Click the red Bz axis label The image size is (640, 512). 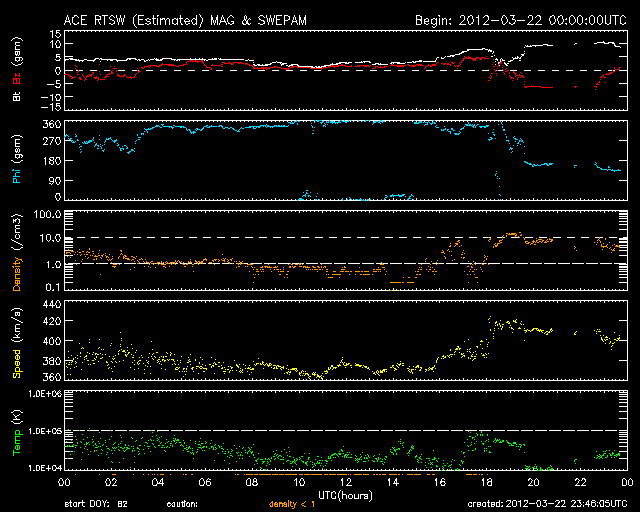[17, 78]
